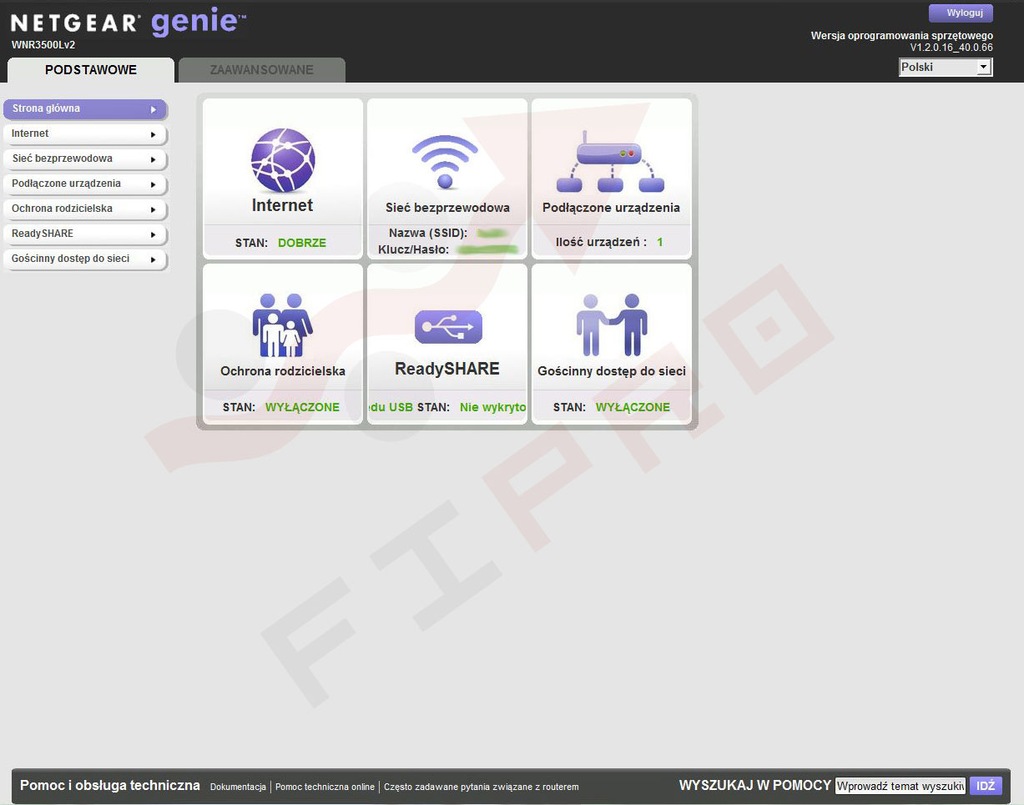Expand arrow on Strona główna menu item
The width and height of the screenshot is (1024, 805).
tap(153, 110)
